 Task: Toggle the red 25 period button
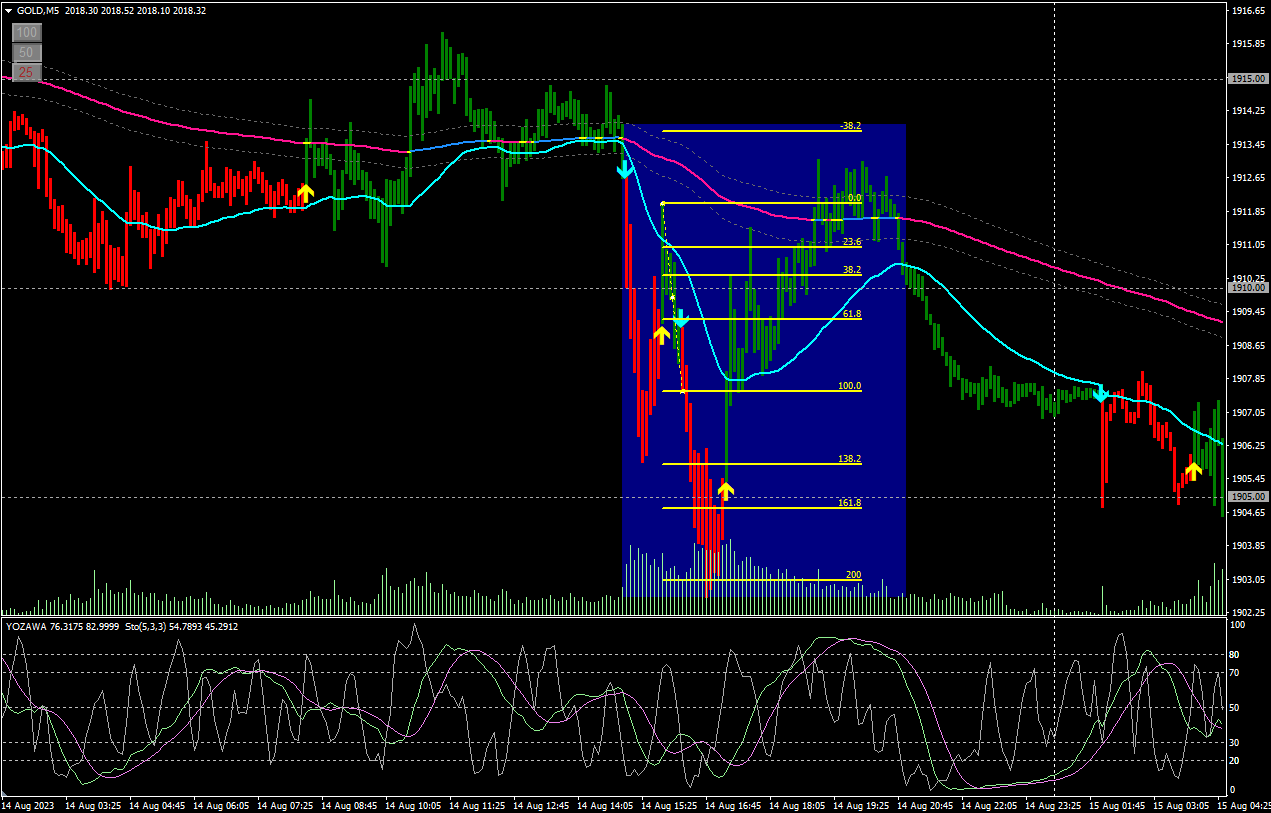point(26,72)
